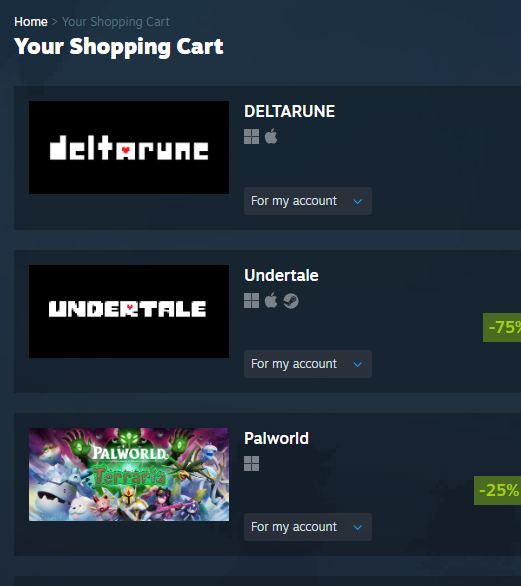Click the Windows platform icon under Undertale
521x586 pixels.
(x=251, y=300)
